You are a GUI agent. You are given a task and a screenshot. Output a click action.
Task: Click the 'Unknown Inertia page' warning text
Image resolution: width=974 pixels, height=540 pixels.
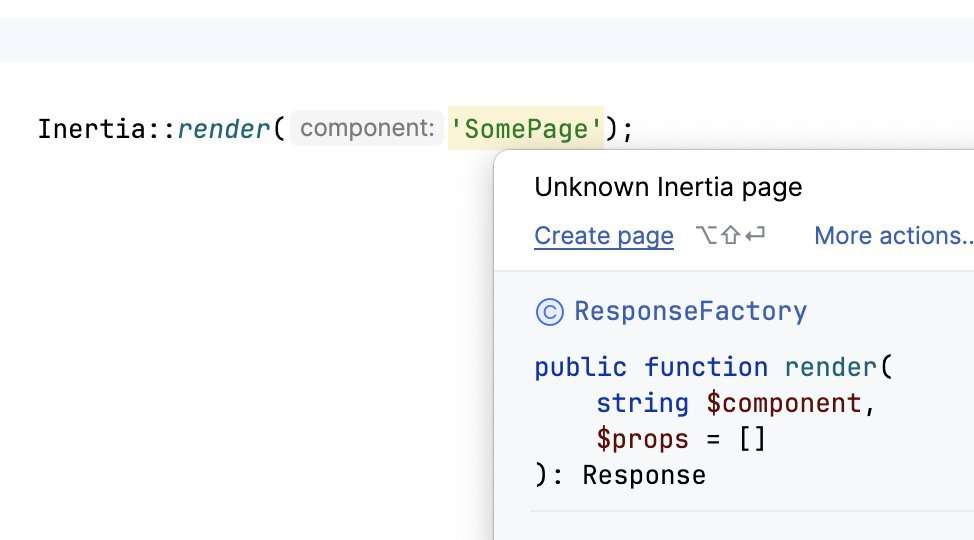[x=668, y=187]
